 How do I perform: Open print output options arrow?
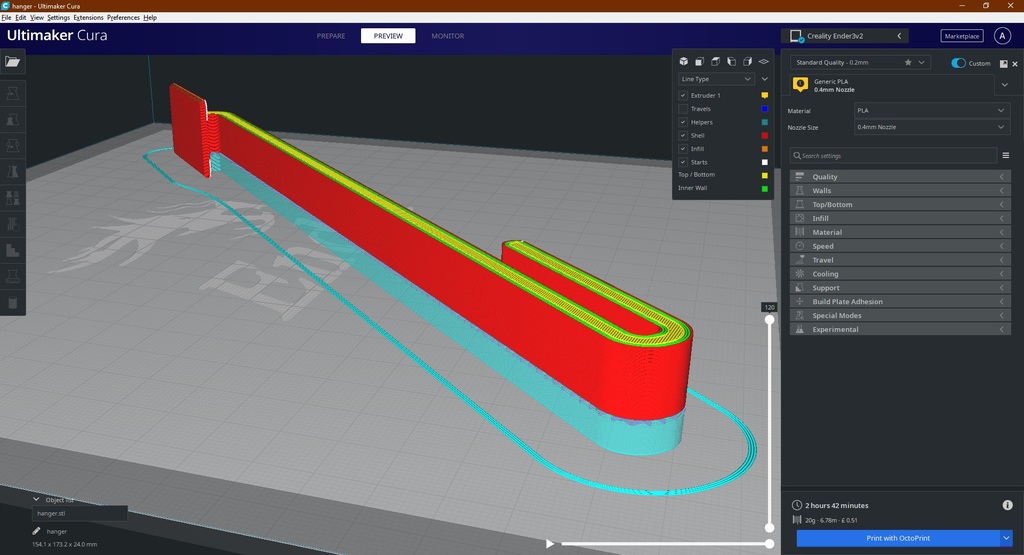1006,538
